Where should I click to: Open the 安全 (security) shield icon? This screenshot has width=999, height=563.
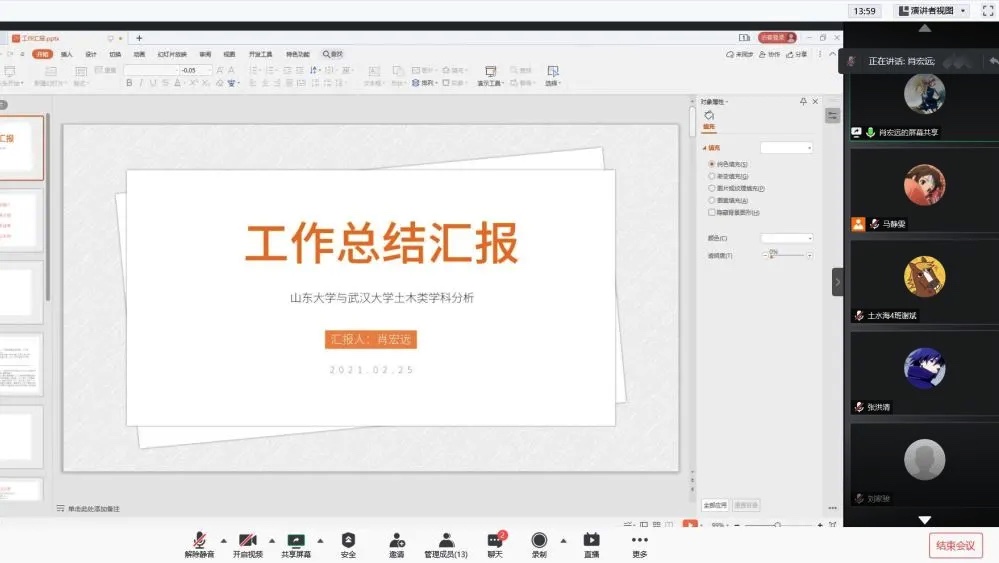point(348,540)
